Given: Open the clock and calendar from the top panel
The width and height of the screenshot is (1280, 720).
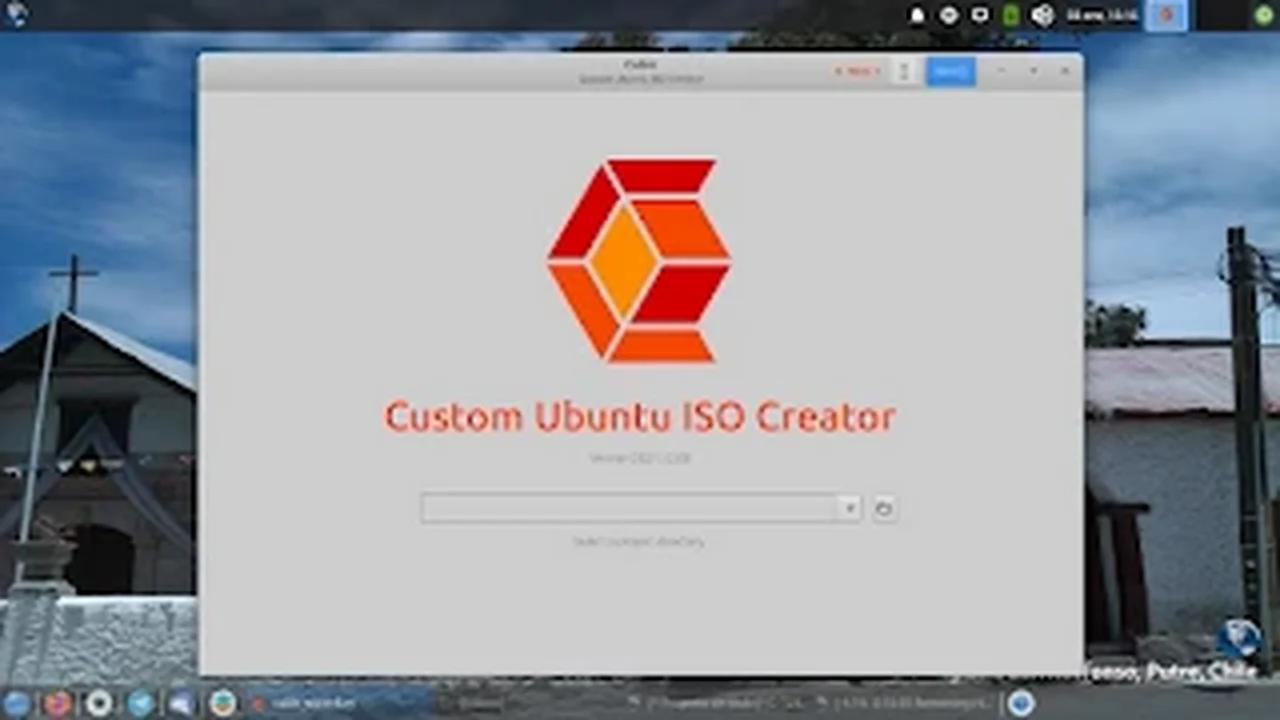Looking at the screenshot, I should (1100, 15).
